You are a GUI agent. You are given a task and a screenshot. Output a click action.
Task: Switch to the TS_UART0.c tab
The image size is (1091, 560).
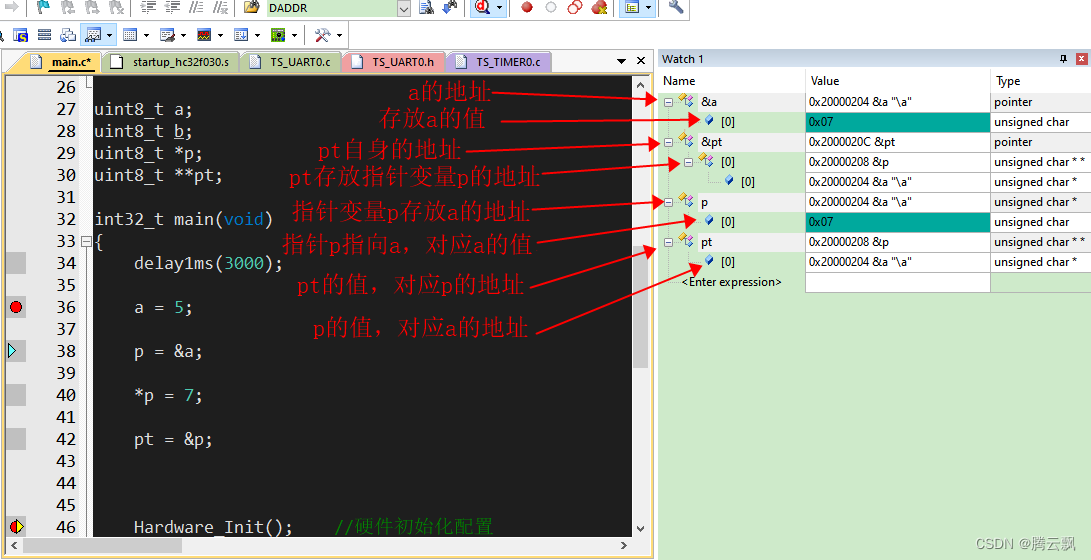coord(292,62)
